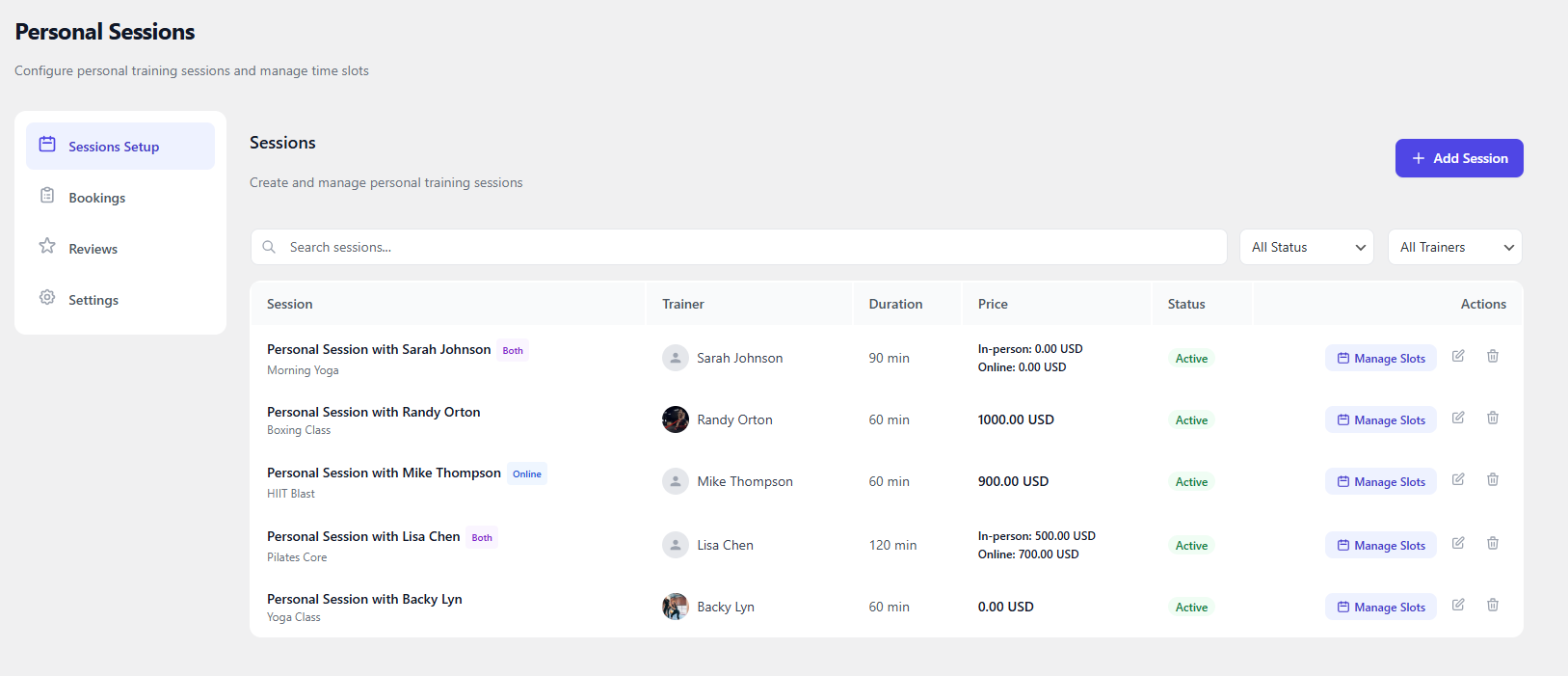Click Randy Orton's profile avatar

[675, 419]
